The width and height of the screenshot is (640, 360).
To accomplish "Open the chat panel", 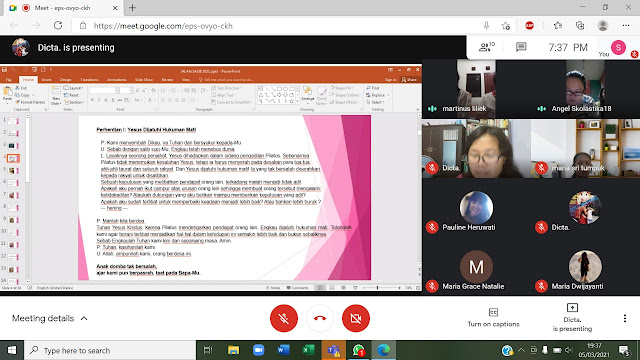I will coord(521,47).
